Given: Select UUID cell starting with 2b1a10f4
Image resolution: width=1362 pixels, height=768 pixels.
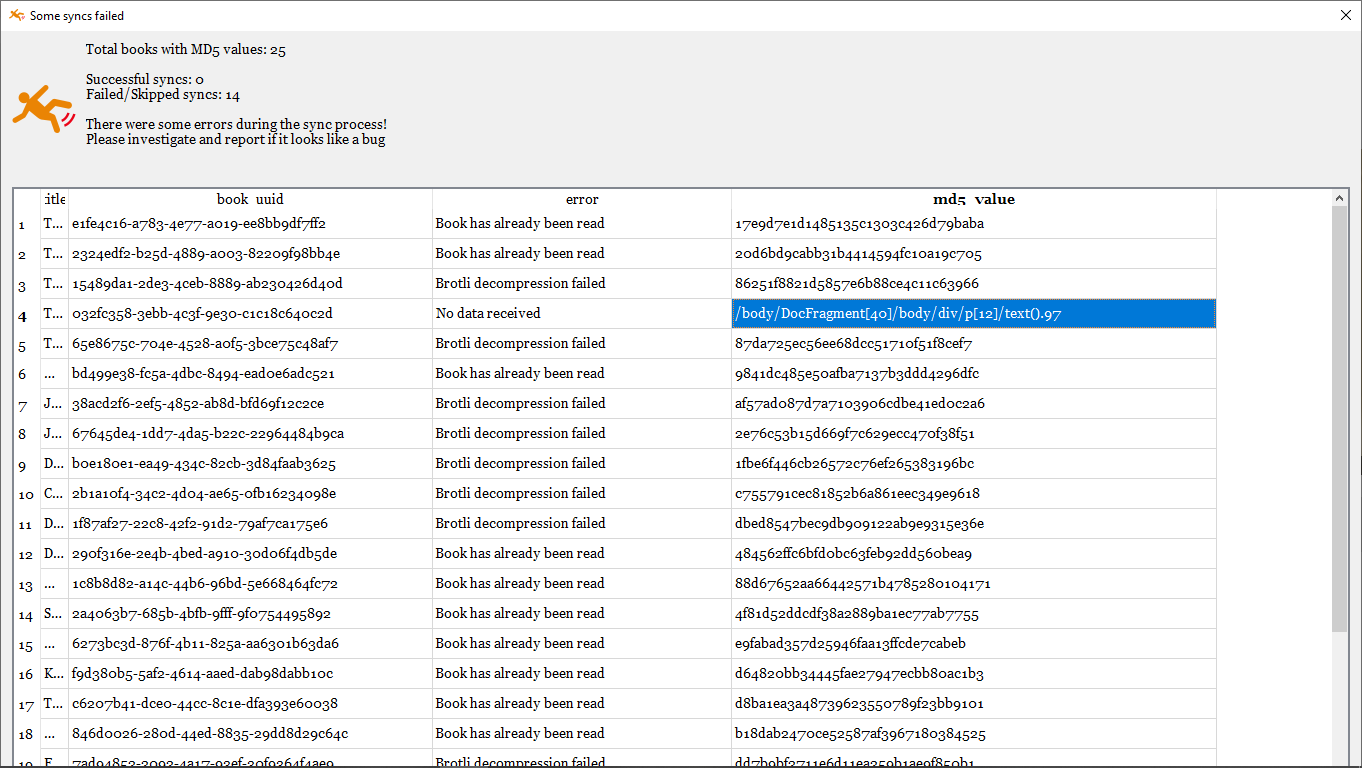Looking at the screenshot, I should coord(250,494).
